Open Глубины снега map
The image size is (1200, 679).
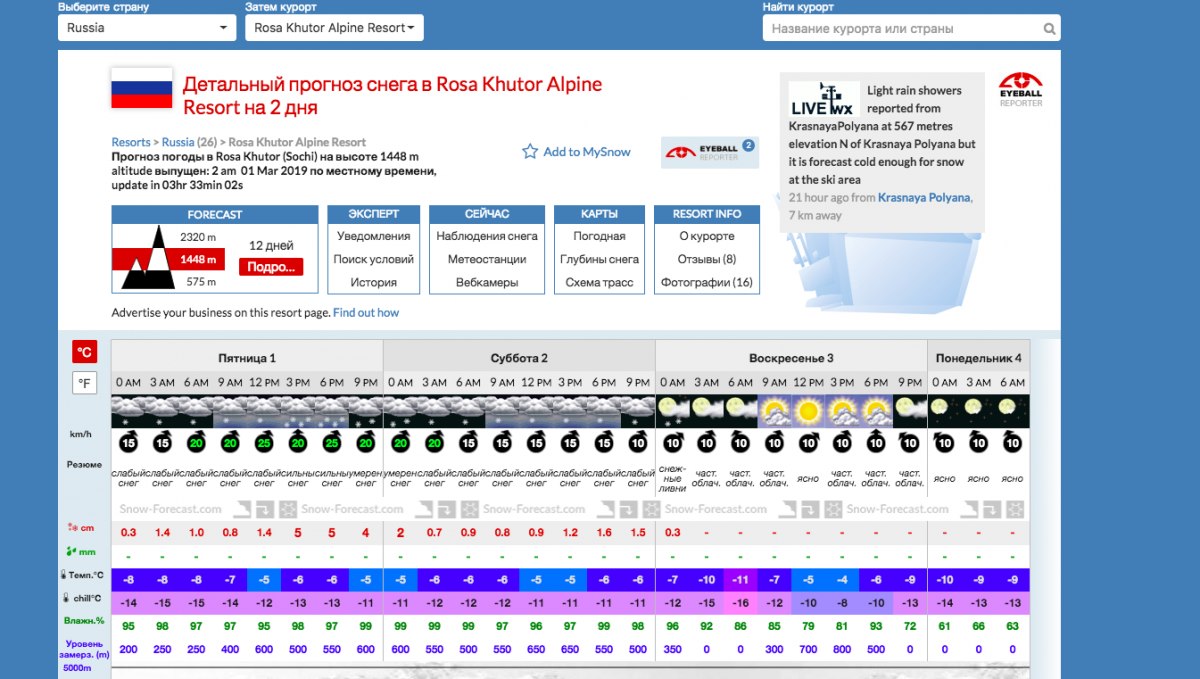[x=599, y=259]
